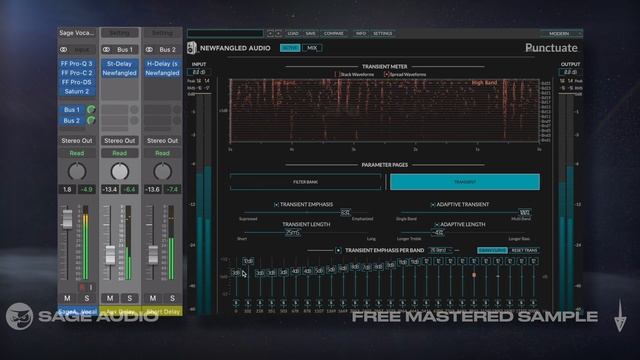Open the H-Delay plugin slot on Bus 2

[162, 64]
